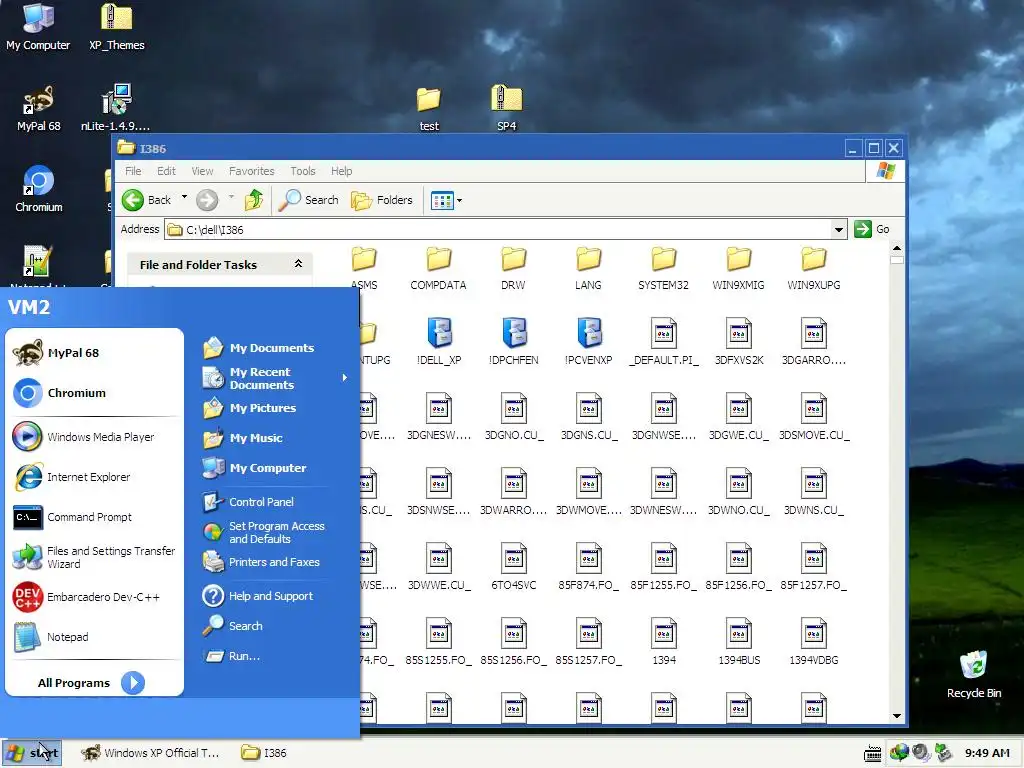Open My Documents in Start menu
The width and height of the screenshot is (1024, 768).
259,348
